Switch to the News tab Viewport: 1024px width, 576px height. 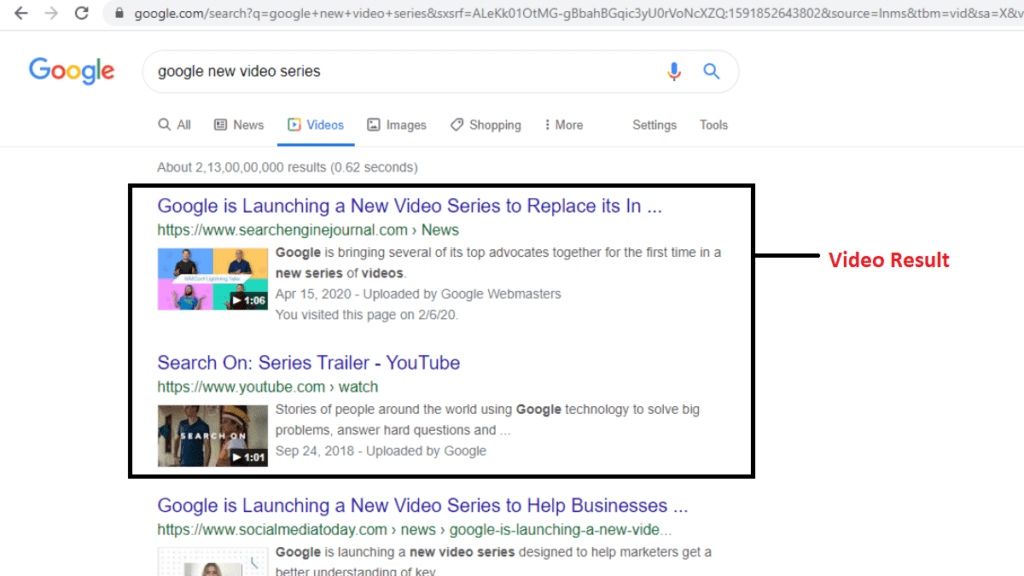(x=239, y=125)
